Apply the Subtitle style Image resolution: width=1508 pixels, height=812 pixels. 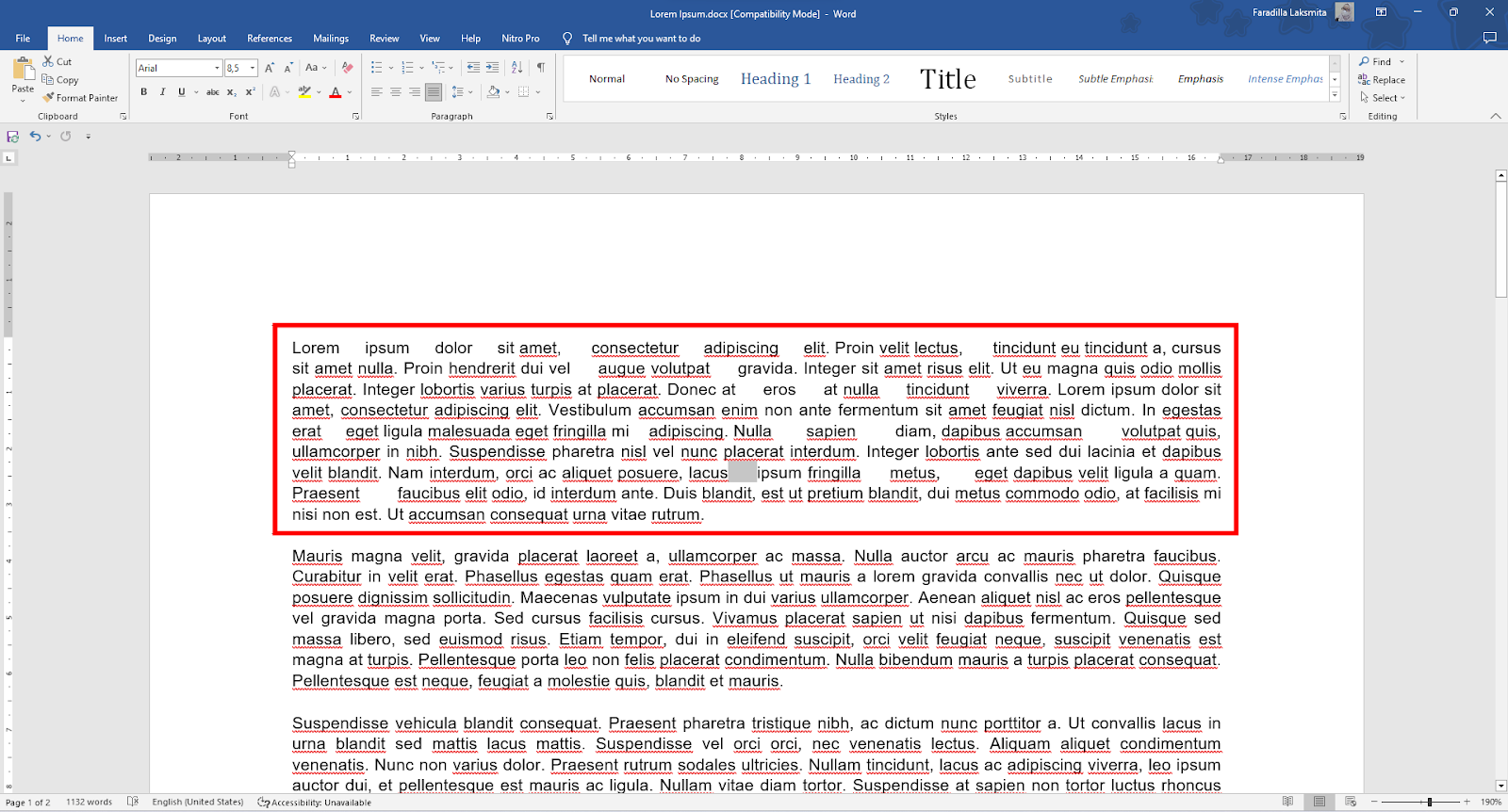pyautogui.click(x=1030, y=79)
